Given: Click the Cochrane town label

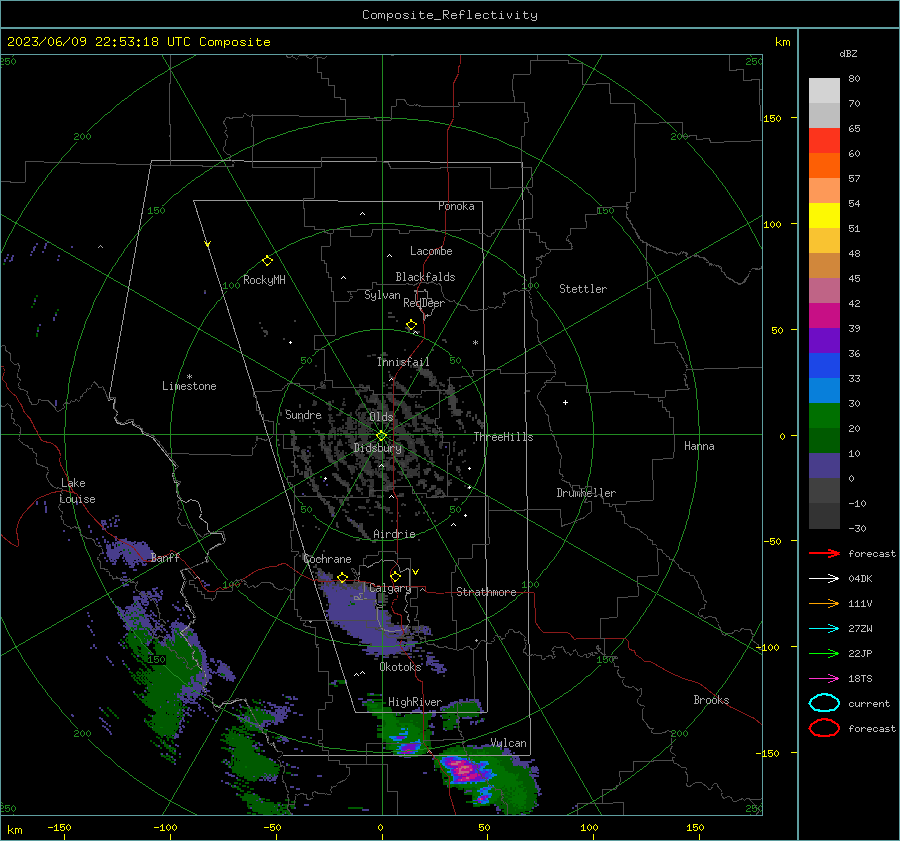Looking at the screenshot, I should [x=327, y=559].
